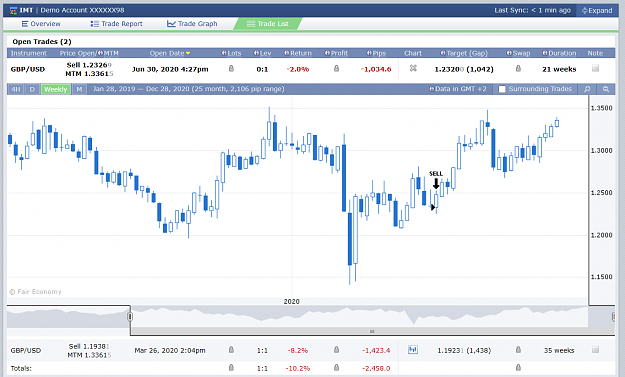Open the Note icon for the 21 weeks trade
This screenshot has height=377, width=625.
(x=596, y=69)
